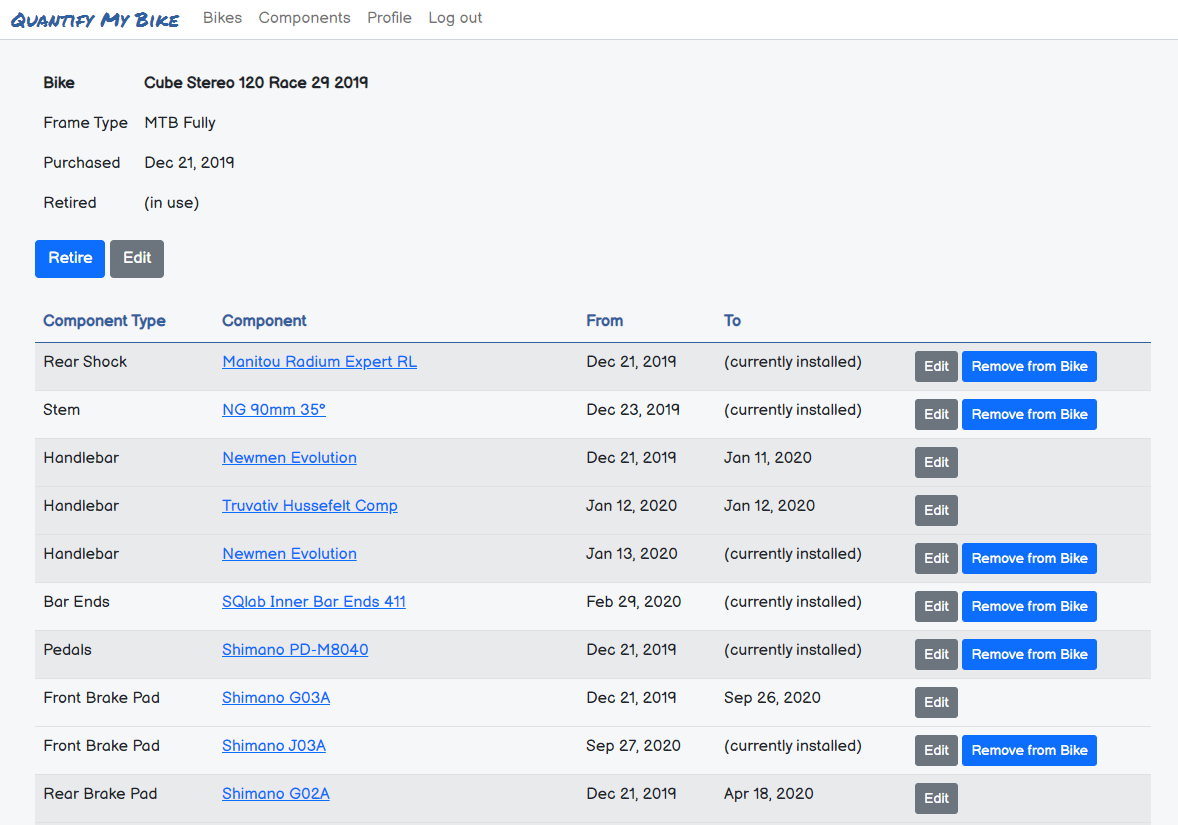Remove the Shimano J03A brake pad from the bike
Viewport: 1178px width, 825px height.
(1029, 751)
